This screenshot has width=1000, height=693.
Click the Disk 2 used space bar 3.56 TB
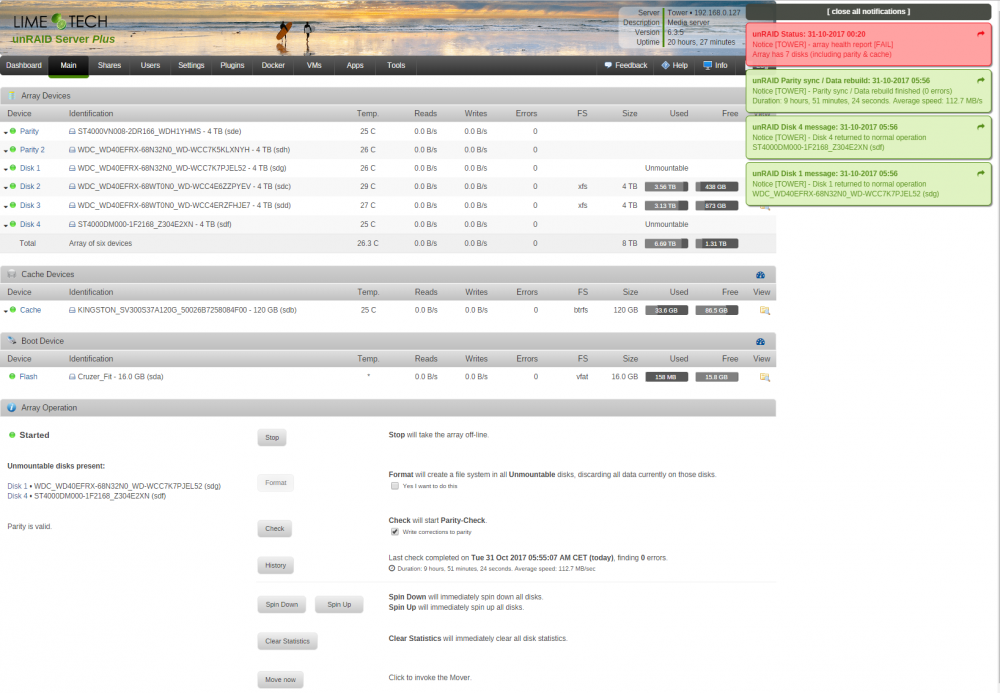[x=666, y=187]
